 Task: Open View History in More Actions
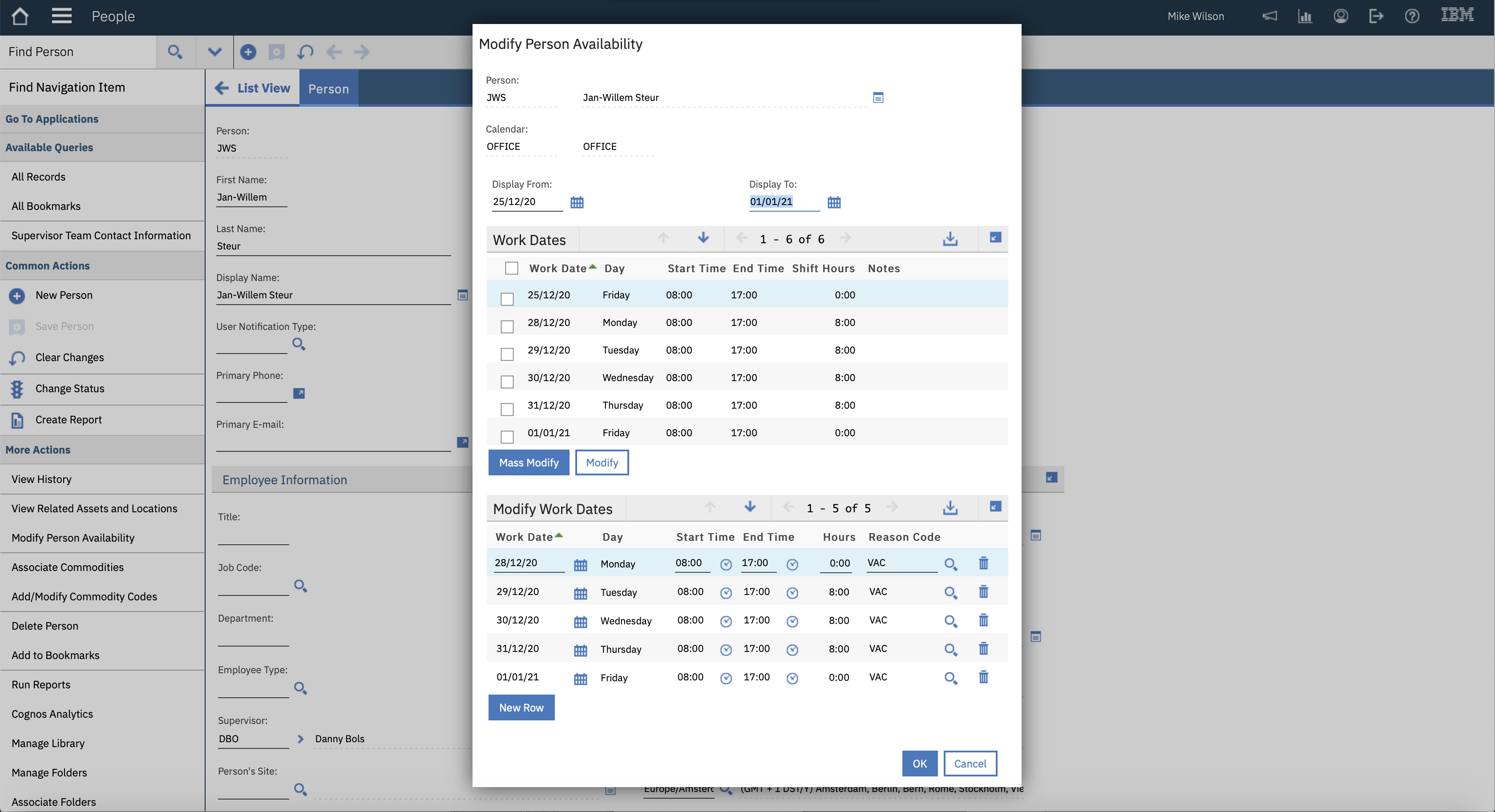point(42,479)
